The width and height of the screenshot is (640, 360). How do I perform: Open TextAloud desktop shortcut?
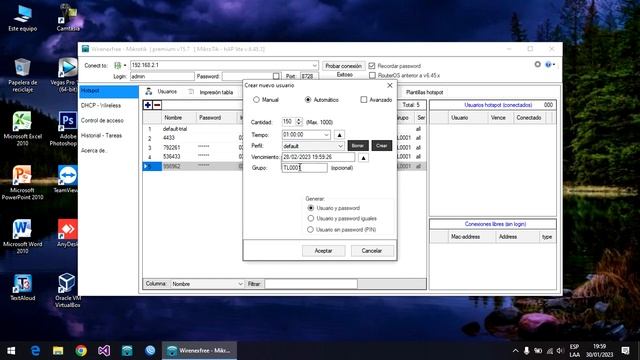click(22, 288)
